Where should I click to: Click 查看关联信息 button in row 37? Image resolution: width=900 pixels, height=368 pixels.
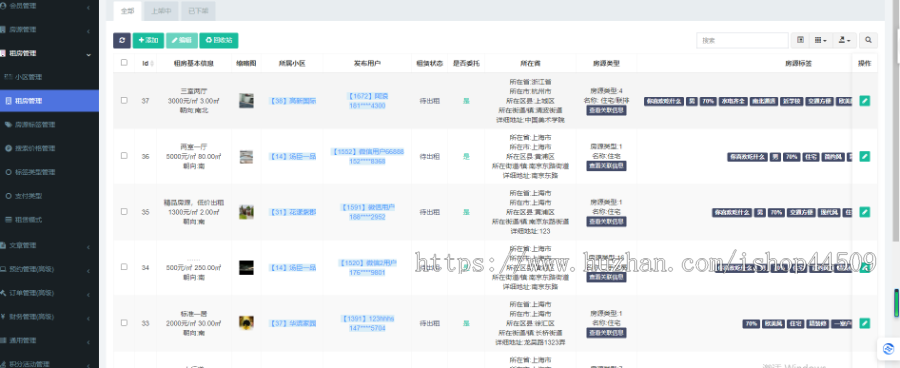[606, 110]
